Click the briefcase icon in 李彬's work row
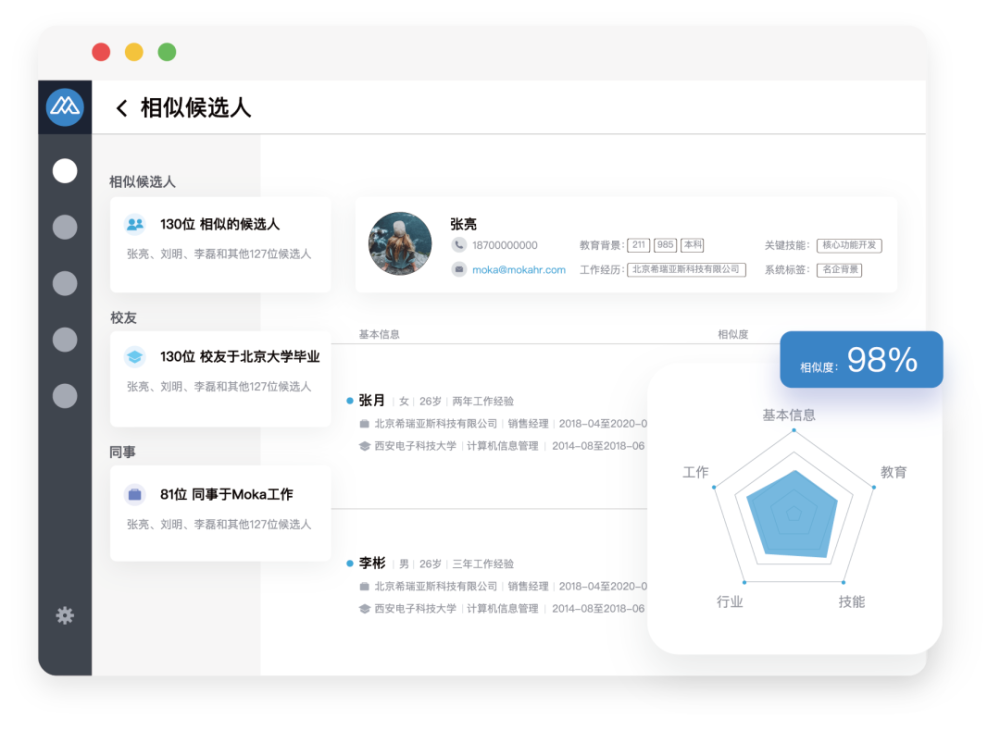1000x731 pixels. click(364, 586)
